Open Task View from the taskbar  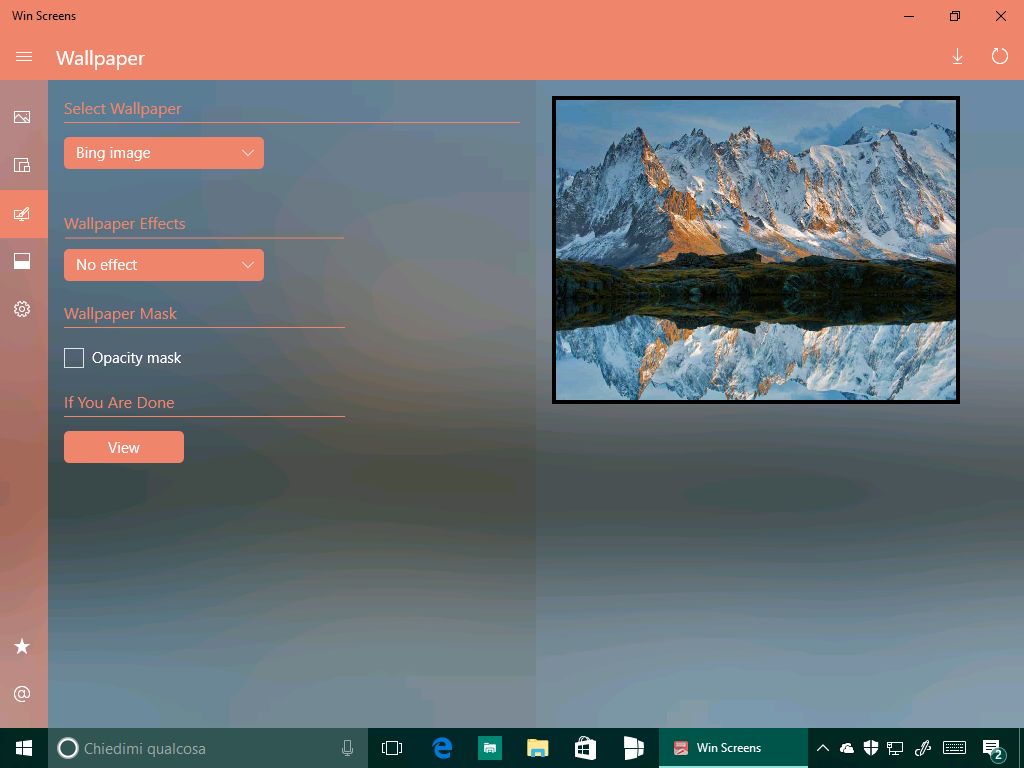coord(392,748)
